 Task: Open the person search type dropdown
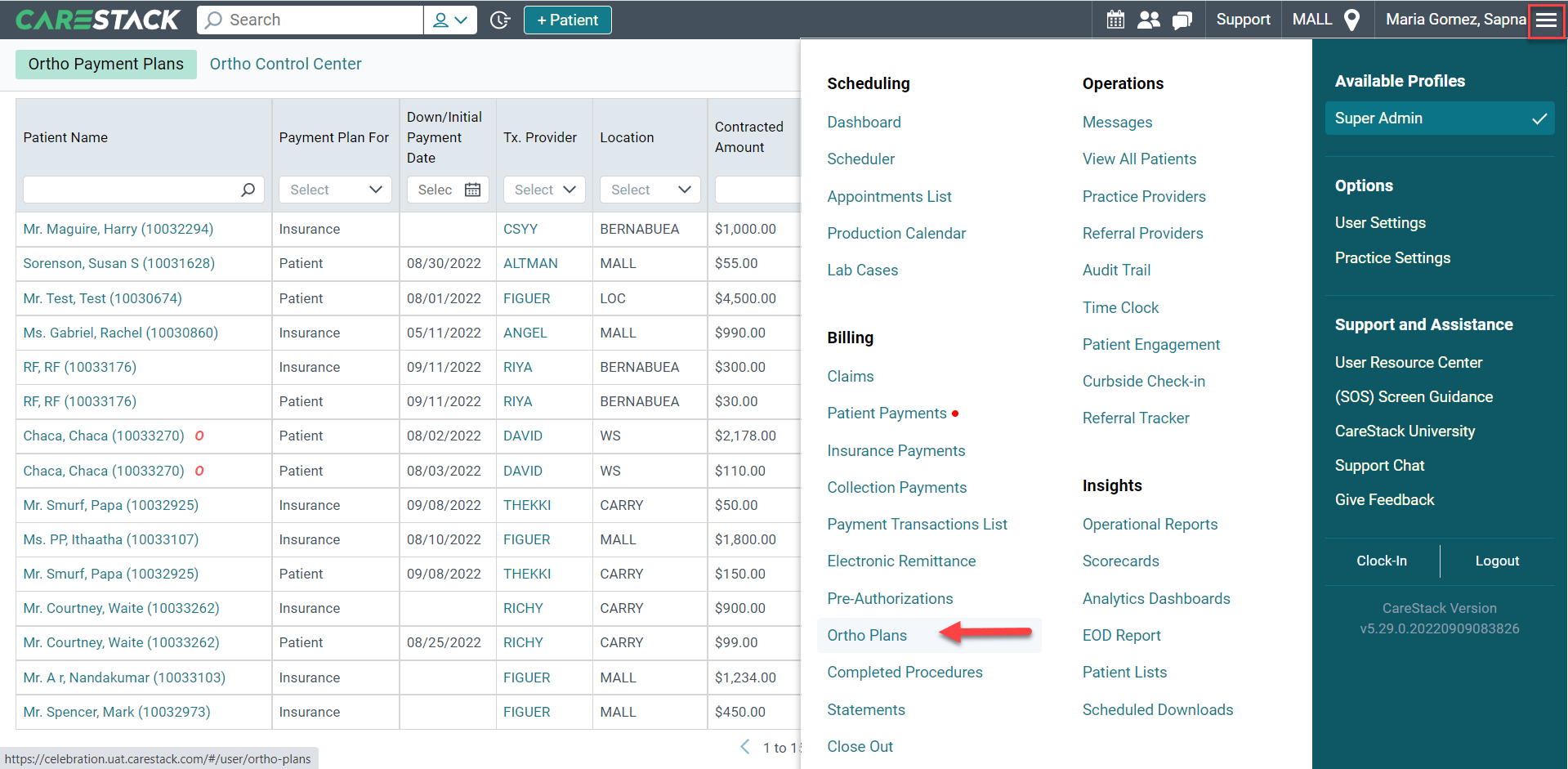pos(450,20)
